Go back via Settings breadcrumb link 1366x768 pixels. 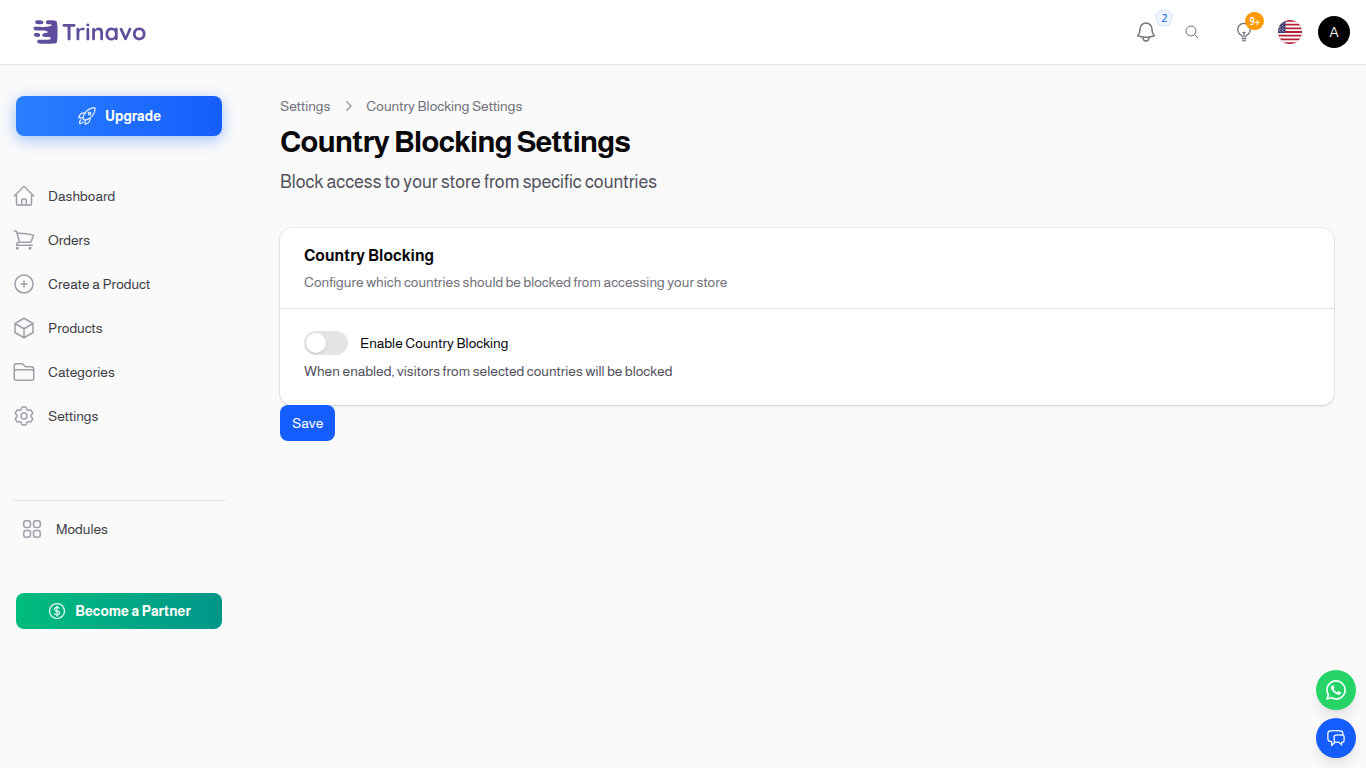click(x=305, y=106)
